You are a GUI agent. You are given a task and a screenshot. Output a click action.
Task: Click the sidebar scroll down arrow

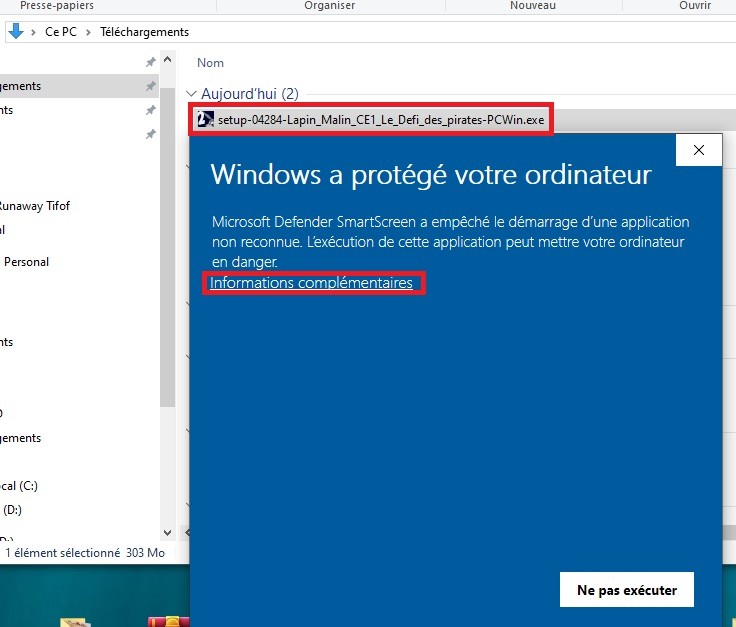pyautogui.click(x=168, y=533)
